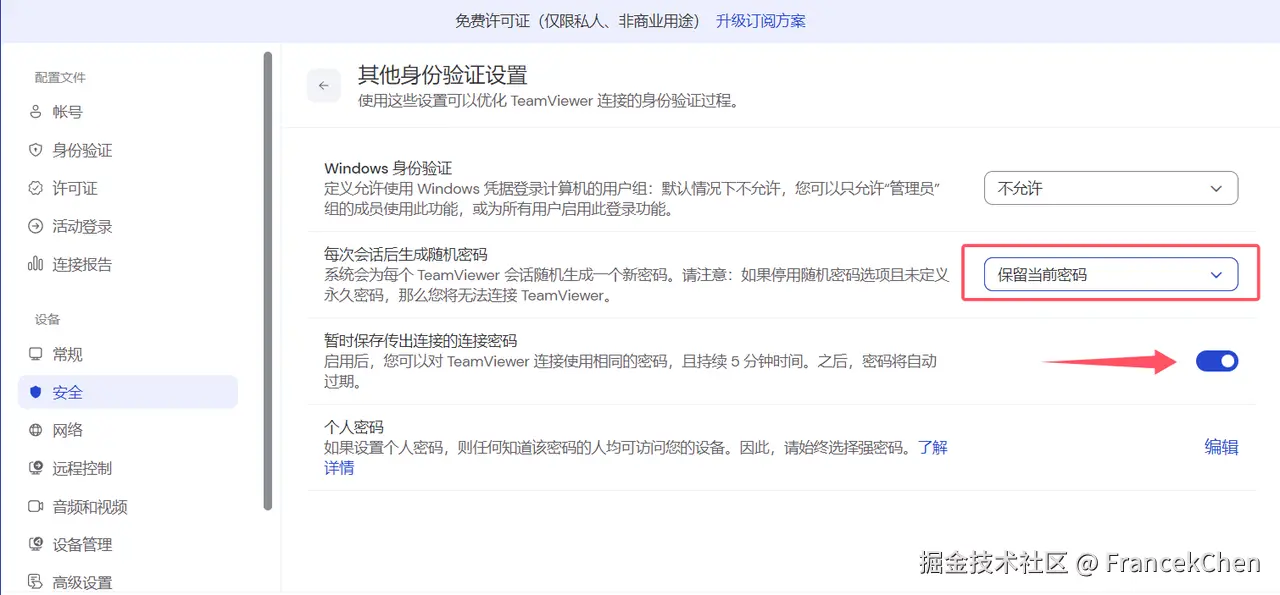Screen dimensions: 1280x595
Task: Open 帐号 settings in sidebar
Action: [x=128, y=112]
